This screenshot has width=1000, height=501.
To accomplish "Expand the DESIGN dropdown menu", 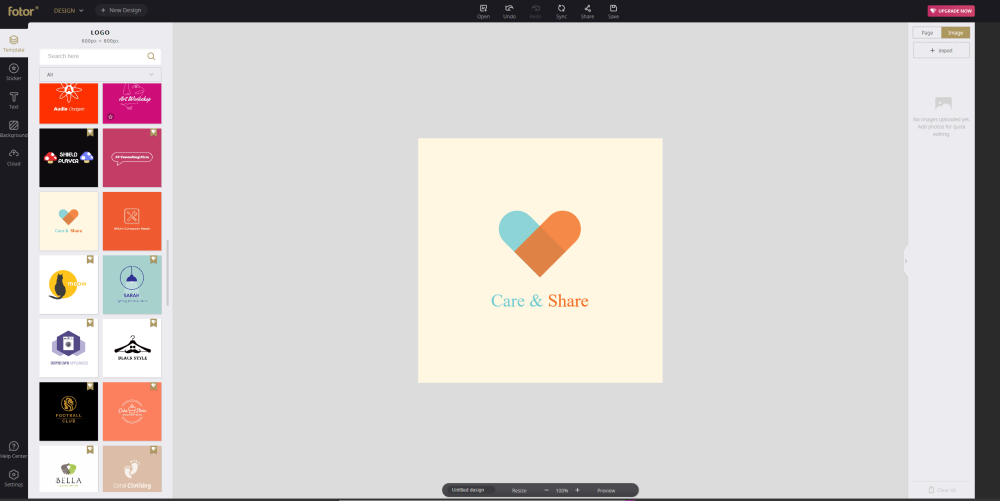I will point(68,10).
